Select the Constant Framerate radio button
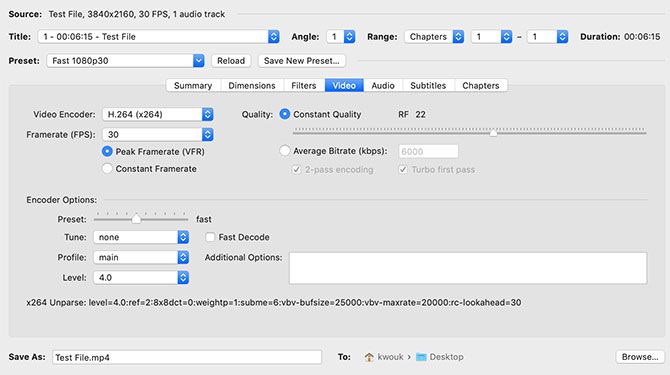670x375 pixels. coord(107,169)
